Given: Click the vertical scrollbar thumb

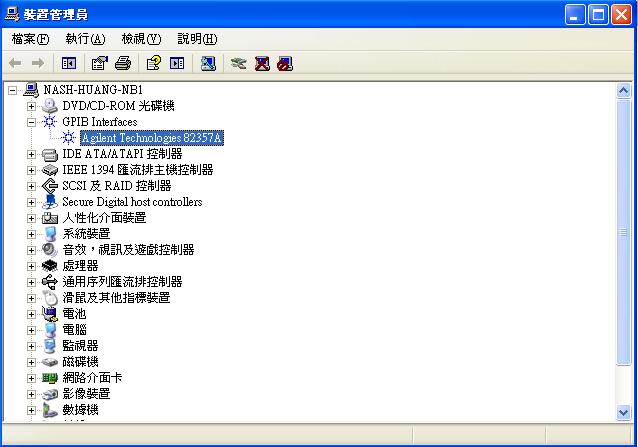Looking at the screenshot, I should (623, 233).
